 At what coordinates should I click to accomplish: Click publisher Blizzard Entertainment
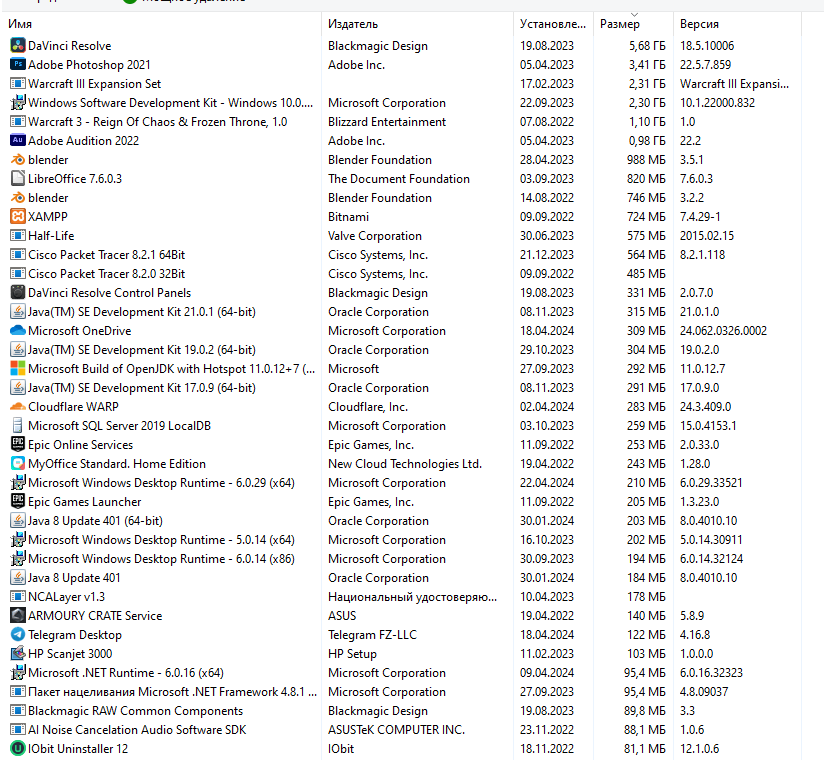click(387, 122)
